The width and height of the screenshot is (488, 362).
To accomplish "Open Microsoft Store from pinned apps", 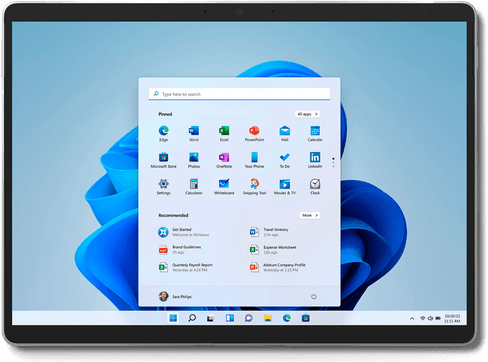I will click(x=163, y=160).
